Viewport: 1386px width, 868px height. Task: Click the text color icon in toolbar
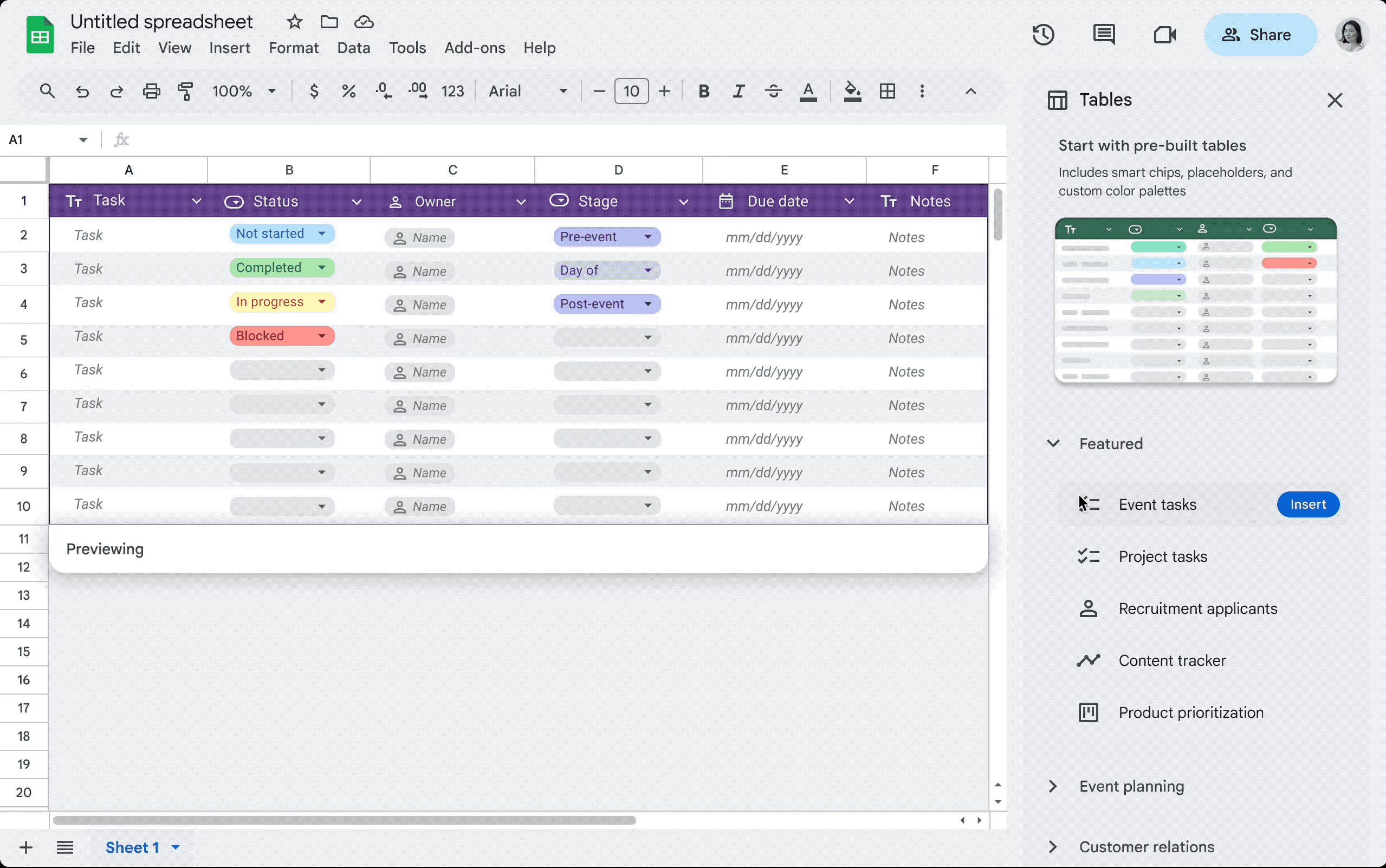pos(808,91)
